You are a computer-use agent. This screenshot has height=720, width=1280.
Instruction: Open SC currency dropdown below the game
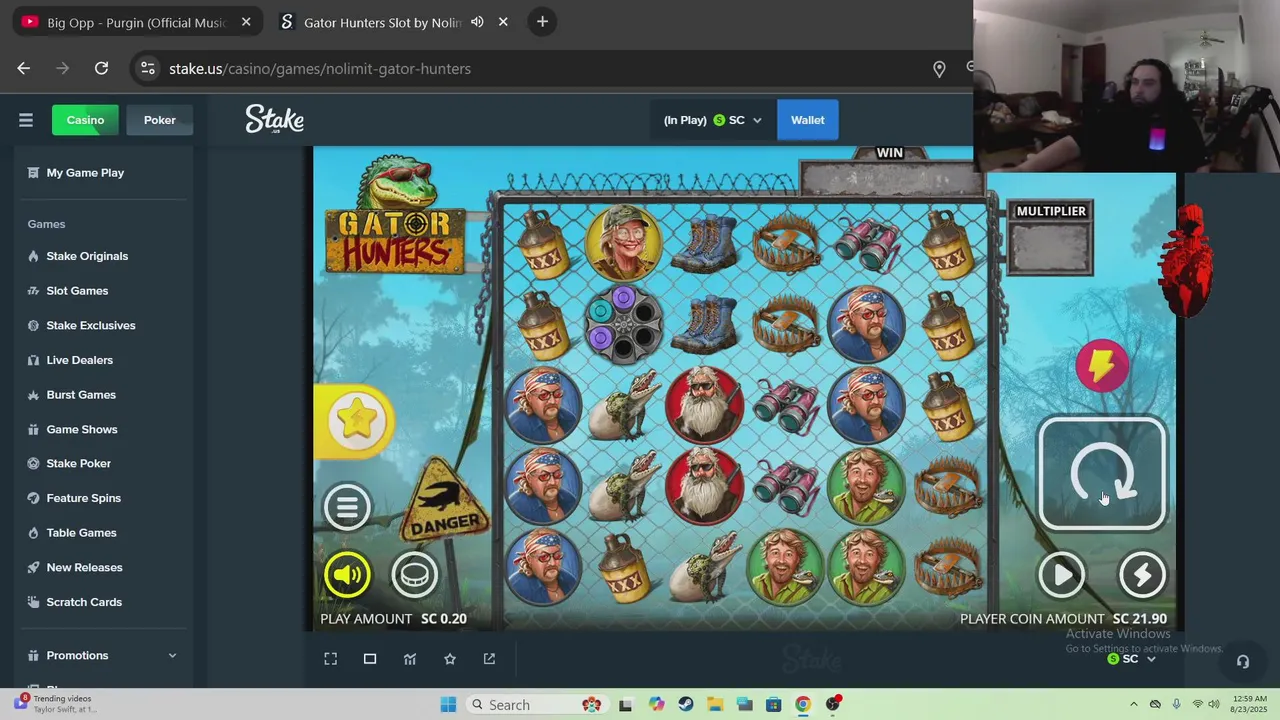(1132, 659)
